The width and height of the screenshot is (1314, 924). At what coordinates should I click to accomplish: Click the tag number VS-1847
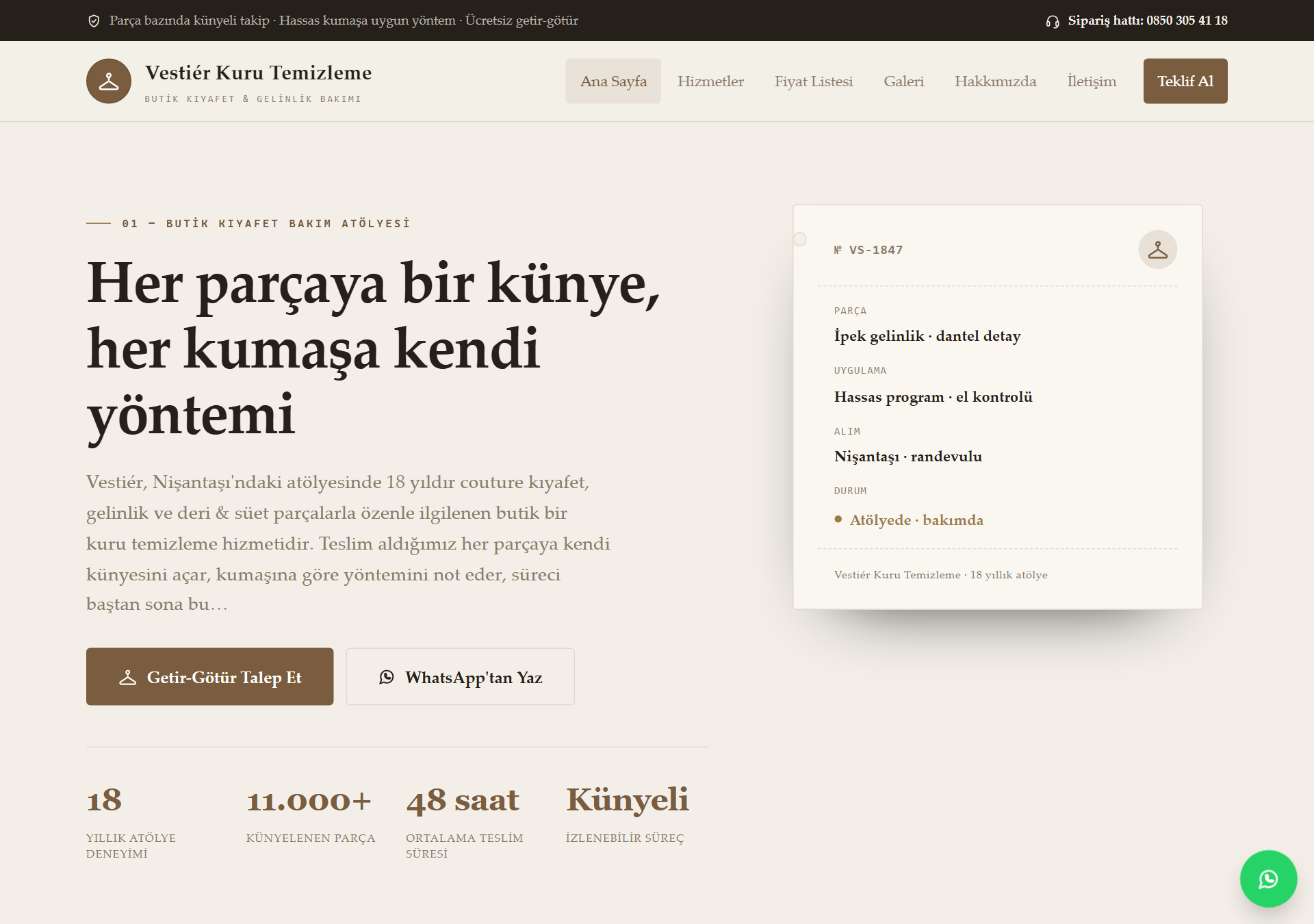(868, 251)
